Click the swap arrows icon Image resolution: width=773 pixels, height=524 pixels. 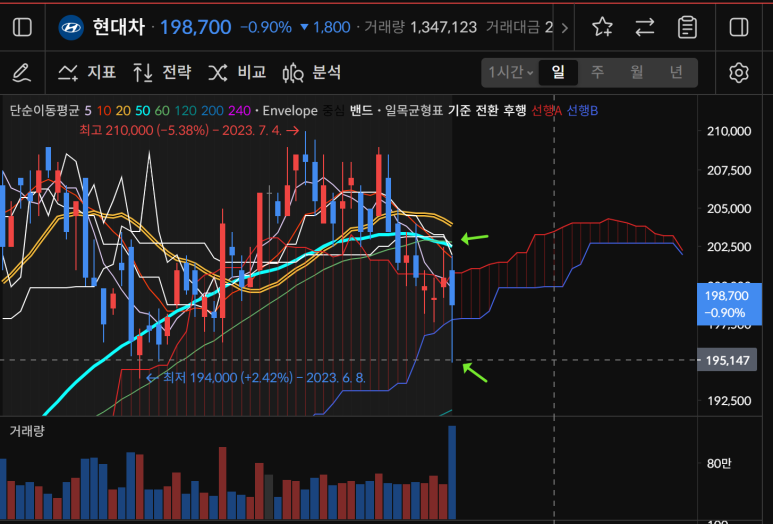tap(645, 27)
